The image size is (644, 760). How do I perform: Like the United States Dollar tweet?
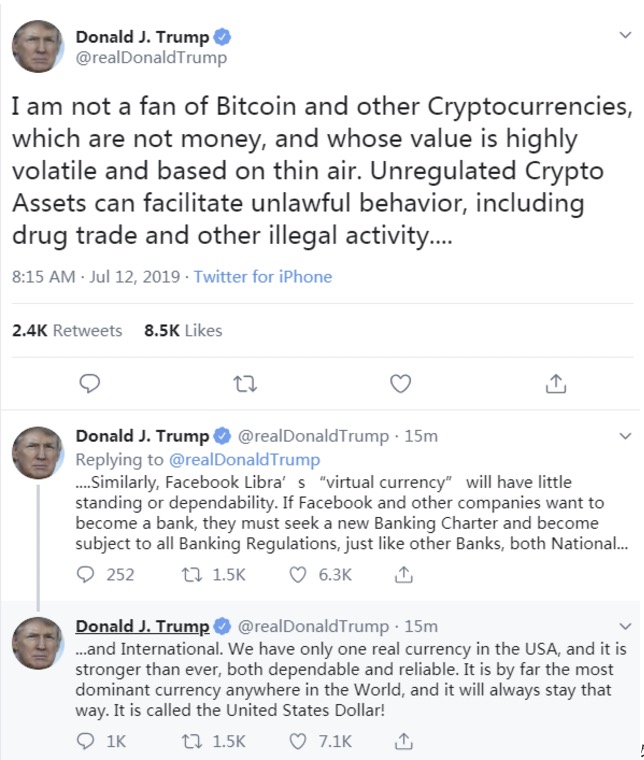(298, 741)
